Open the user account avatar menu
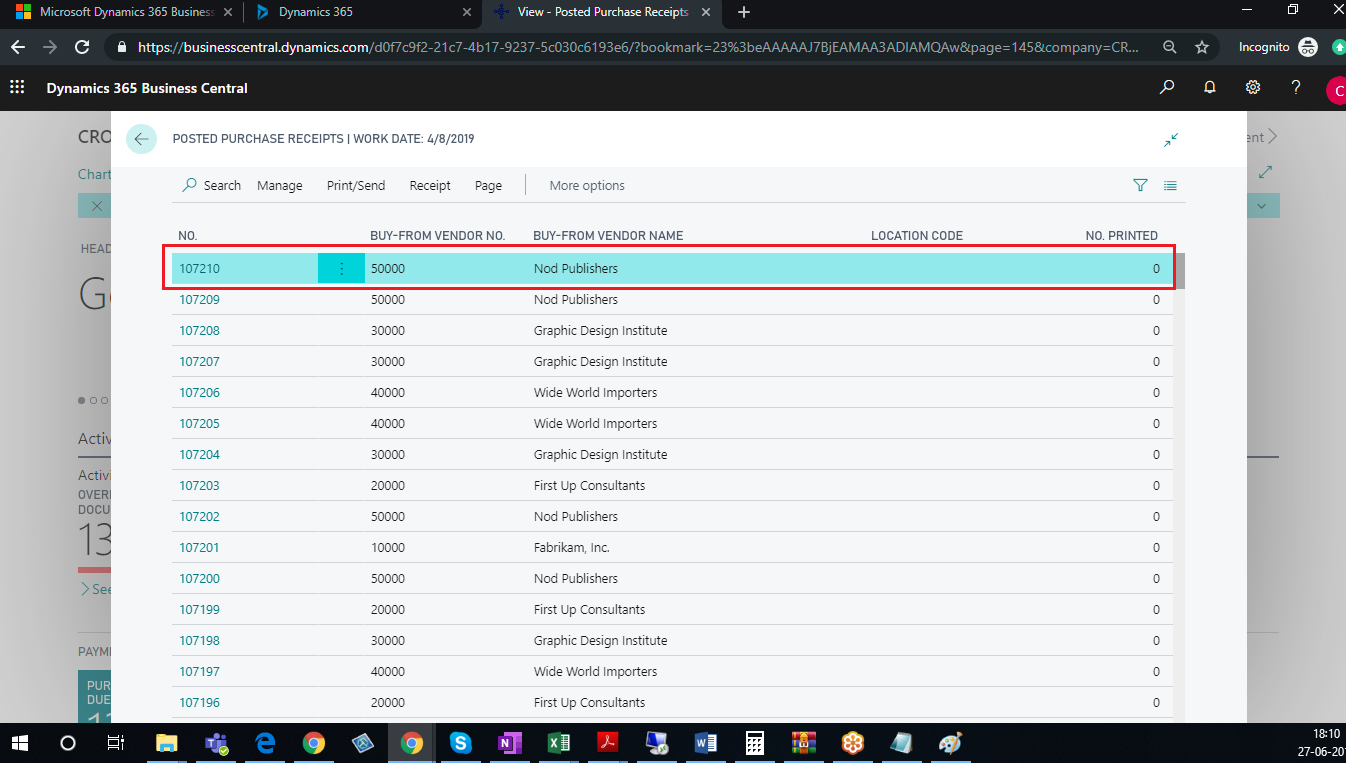Viewport: 1346px width, 763px height. click(x=1337, y=90)
